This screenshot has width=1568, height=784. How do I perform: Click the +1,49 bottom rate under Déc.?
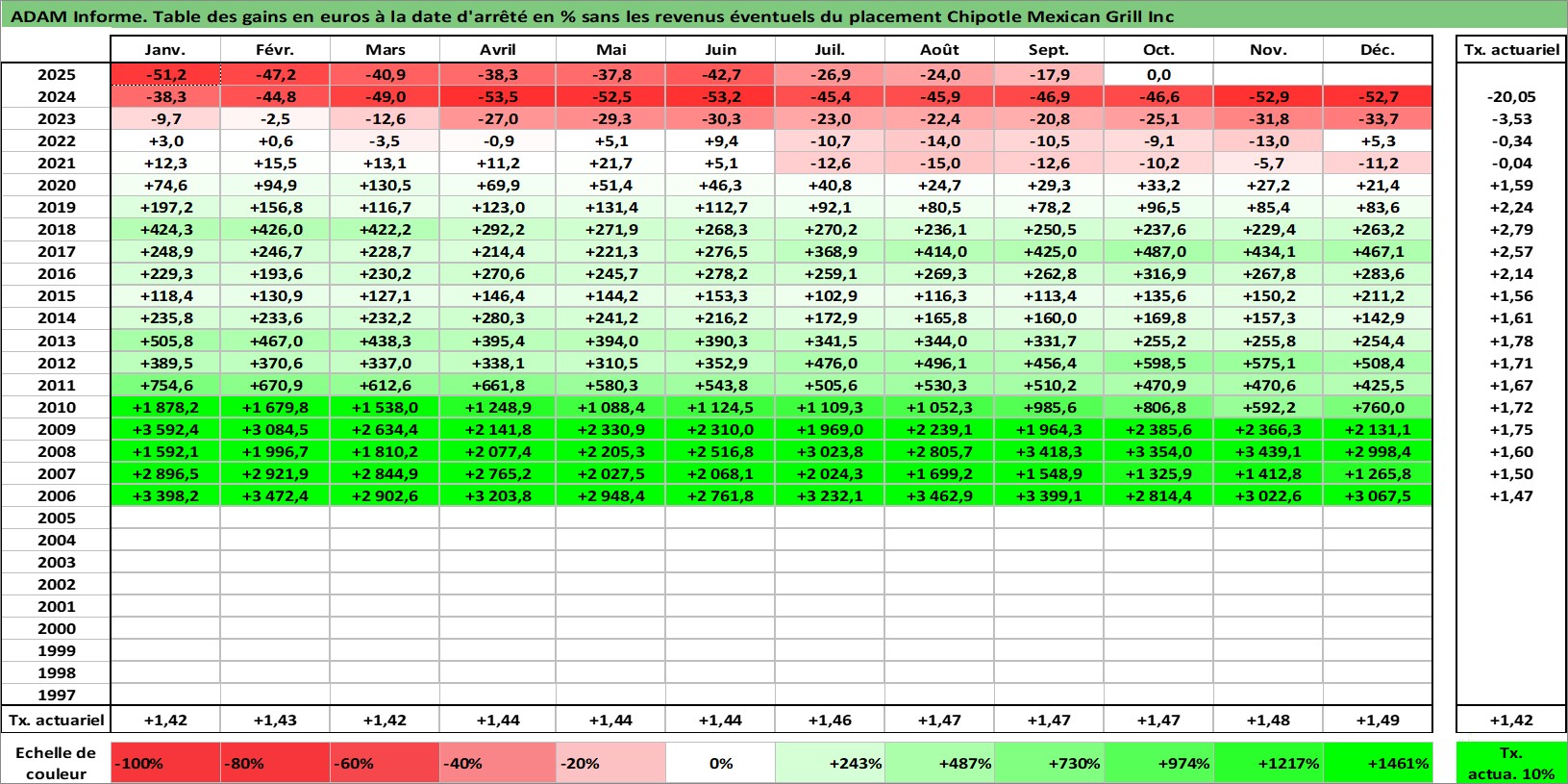1378,720
